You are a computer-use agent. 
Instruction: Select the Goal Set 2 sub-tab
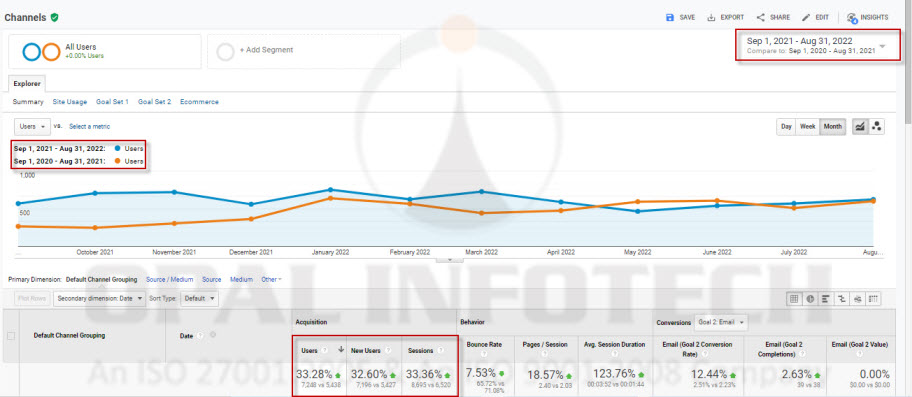click(154, 102)
